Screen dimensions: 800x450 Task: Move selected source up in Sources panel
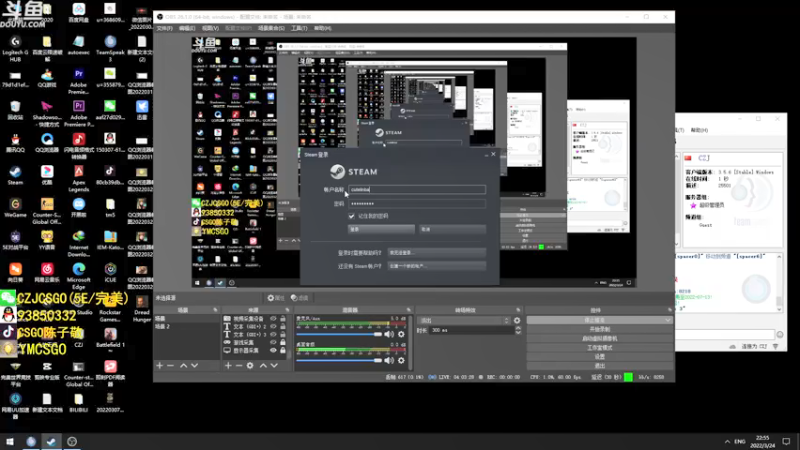coord(263,365)
